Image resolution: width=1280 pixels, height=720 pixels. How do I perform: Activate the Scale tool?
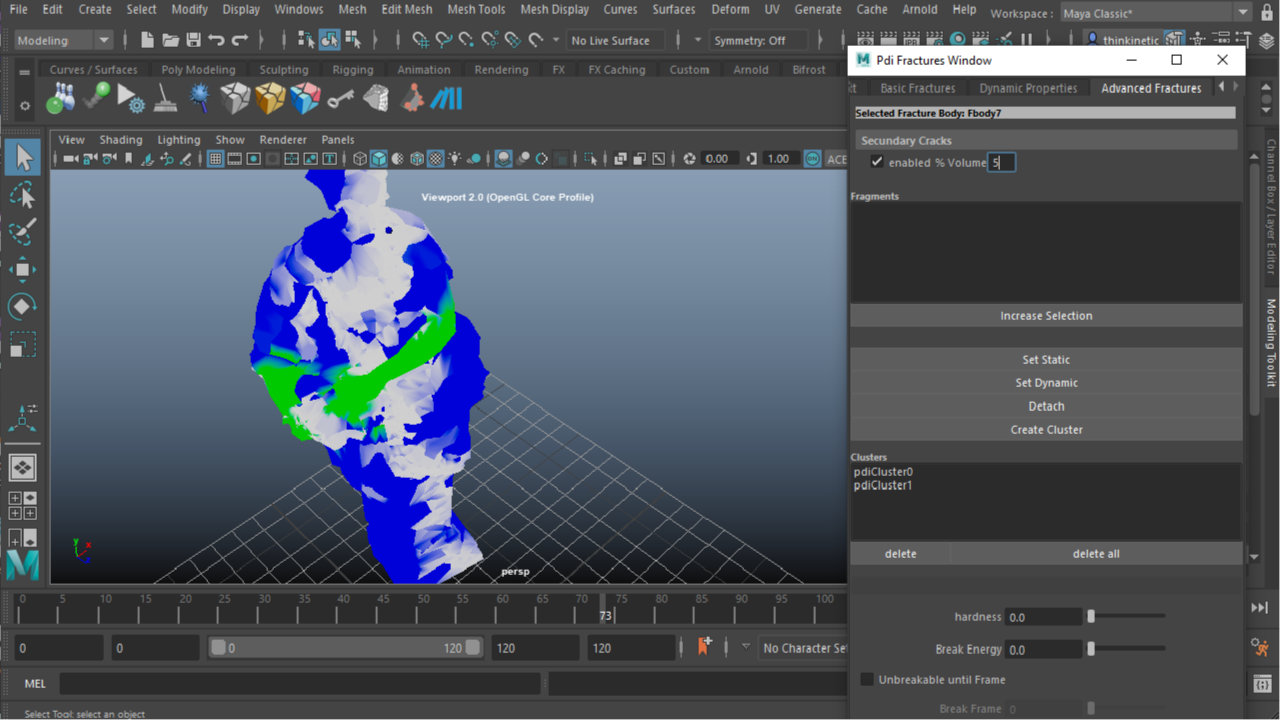pyautogui.click(x=22, y=344)
